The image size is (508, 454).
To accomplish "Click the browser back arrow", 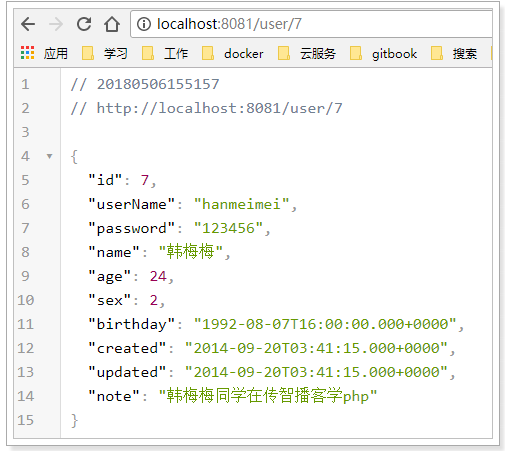I will click(x=28, y=24).
